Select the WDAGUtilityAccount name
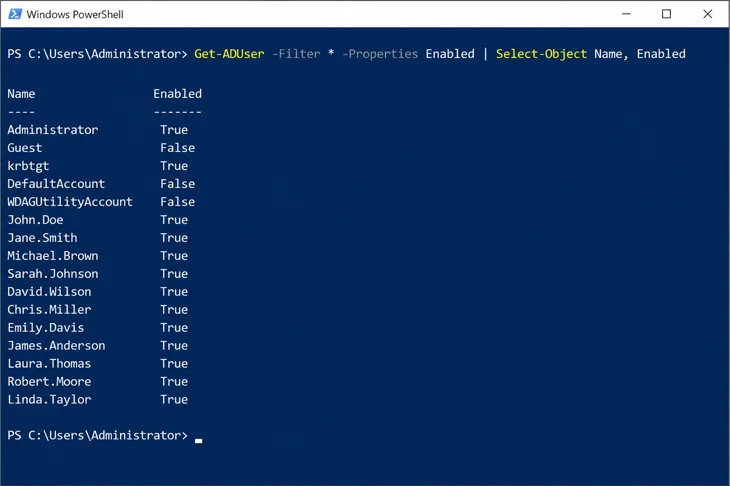730x486 pixels. [70, 202]
